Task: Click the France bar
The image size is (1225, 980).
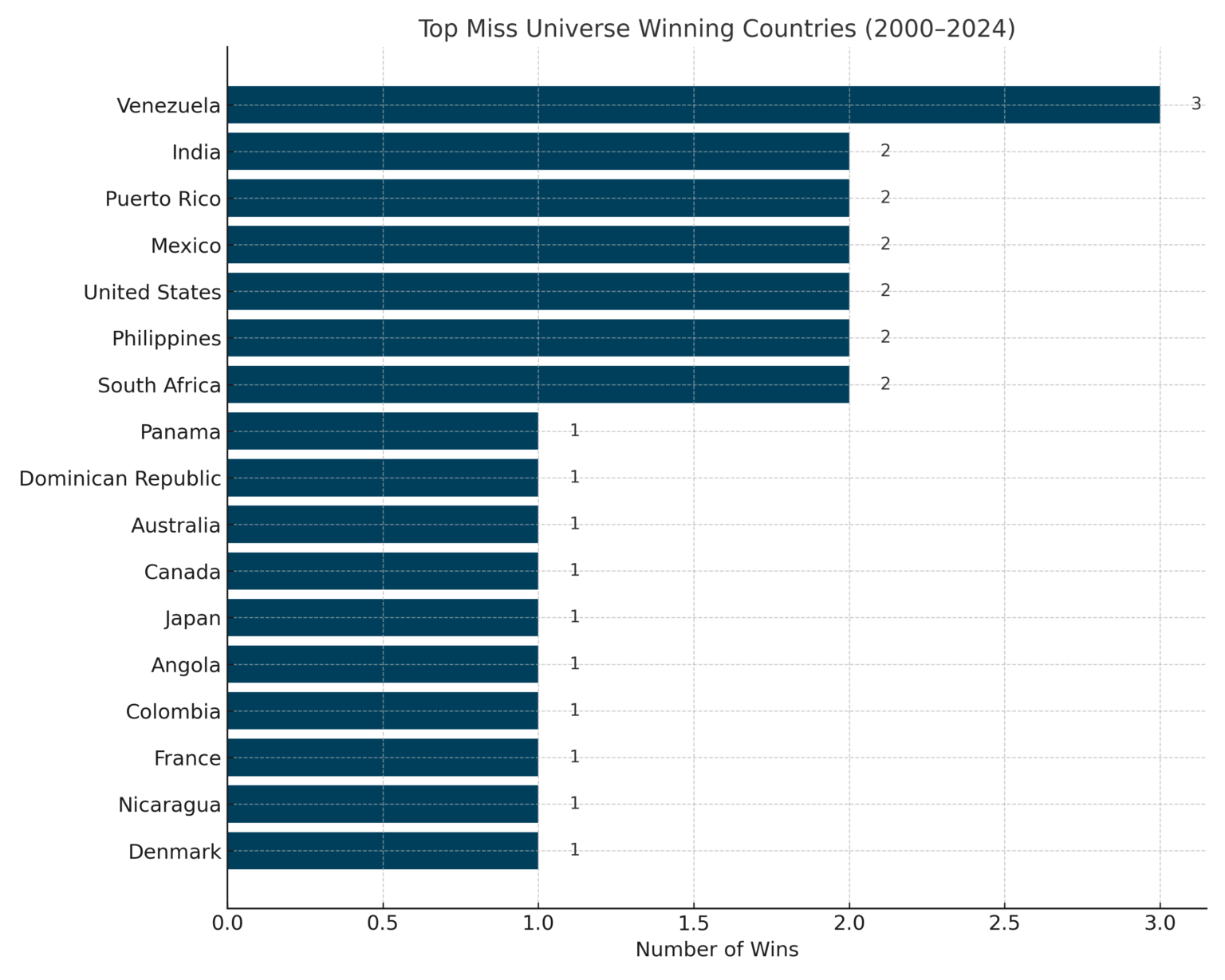Action: [383, 758]
